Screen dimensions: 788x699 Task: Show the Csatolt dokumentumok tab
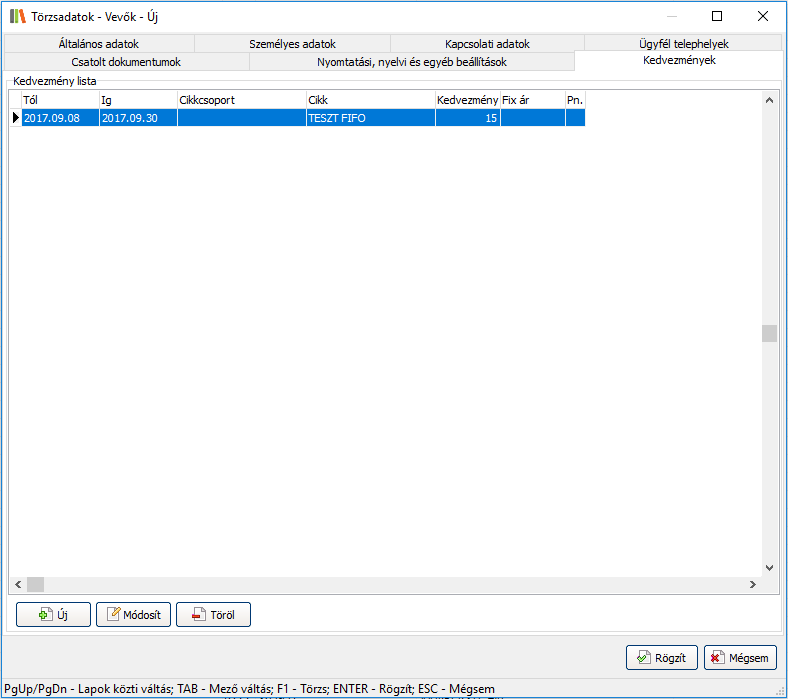coord(126,62)
